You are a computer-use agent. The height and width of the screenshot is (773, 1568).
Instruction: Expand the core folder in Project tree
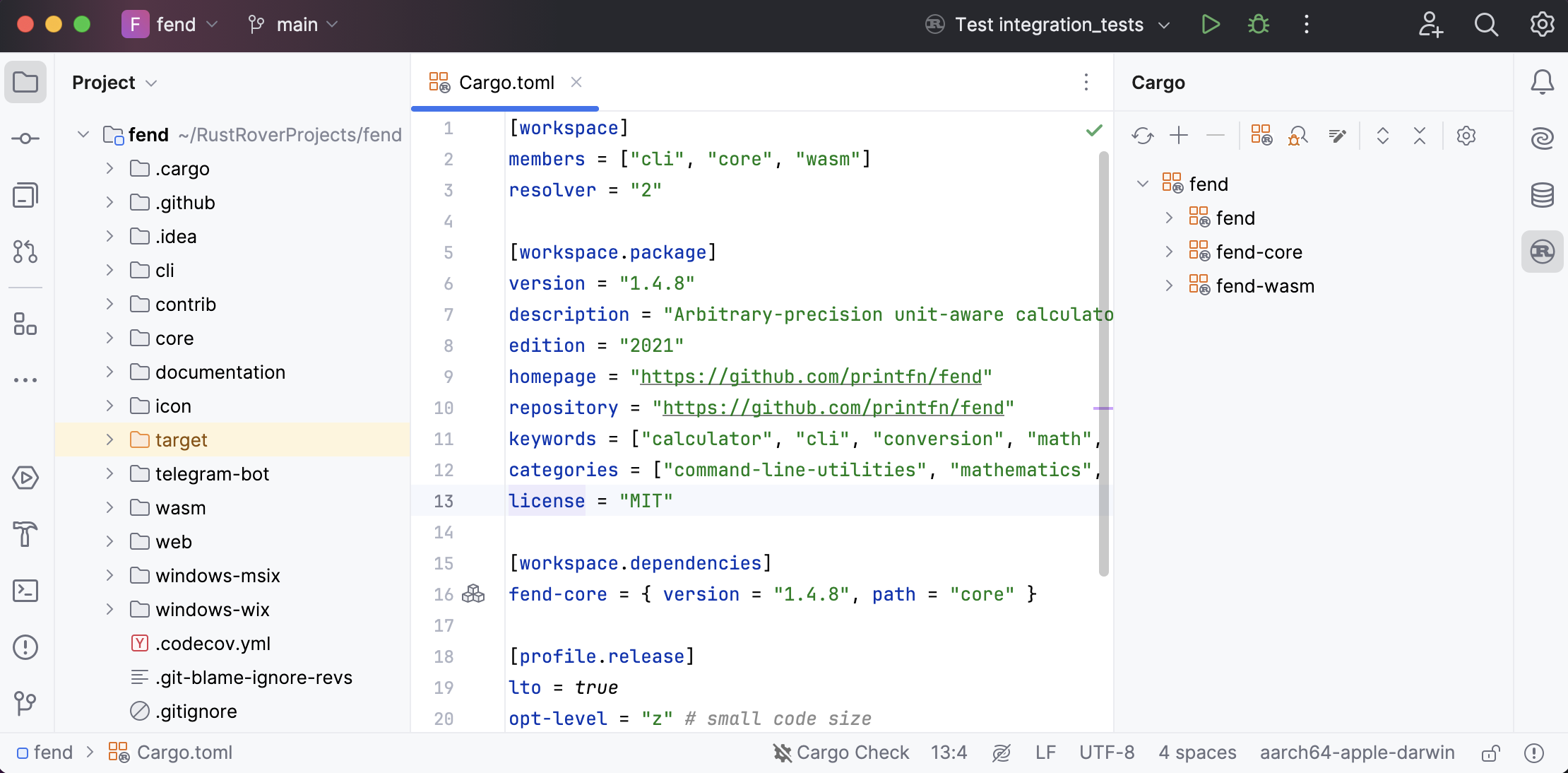(109, 338)
